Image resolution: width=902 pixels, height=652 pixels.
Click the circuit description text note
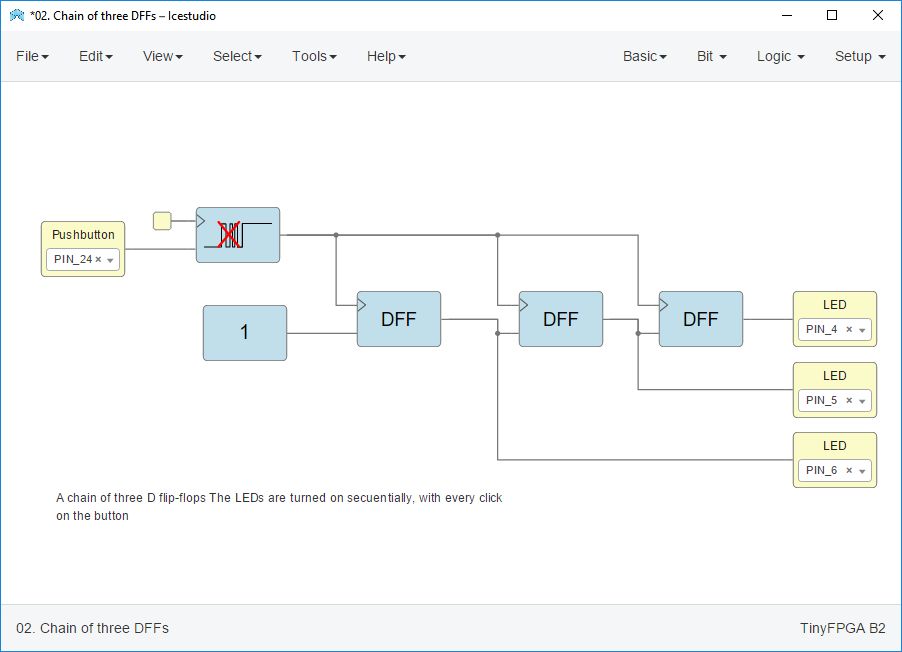279,506
